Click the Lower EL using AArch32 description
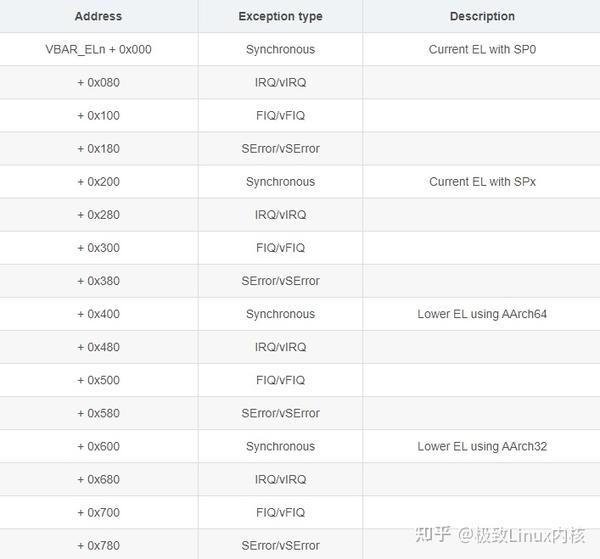Image resolution: width=600 pixels, height=559 pixels. click(482, 446)
